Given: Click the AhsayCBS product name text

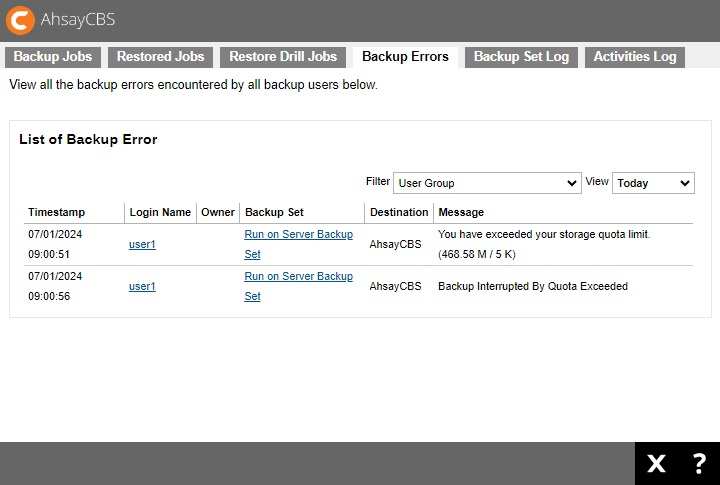Looking at the screenshot, I should click(x=78, y=20).
